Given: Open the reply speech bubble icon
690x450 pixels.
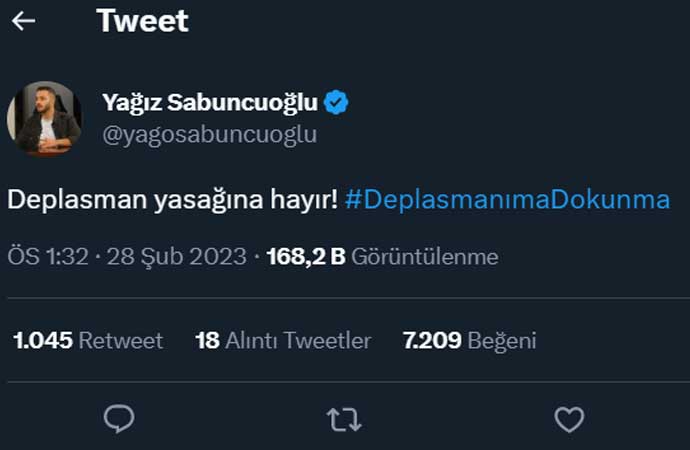Looking at the screenshot, I should [x=119, y=419].
